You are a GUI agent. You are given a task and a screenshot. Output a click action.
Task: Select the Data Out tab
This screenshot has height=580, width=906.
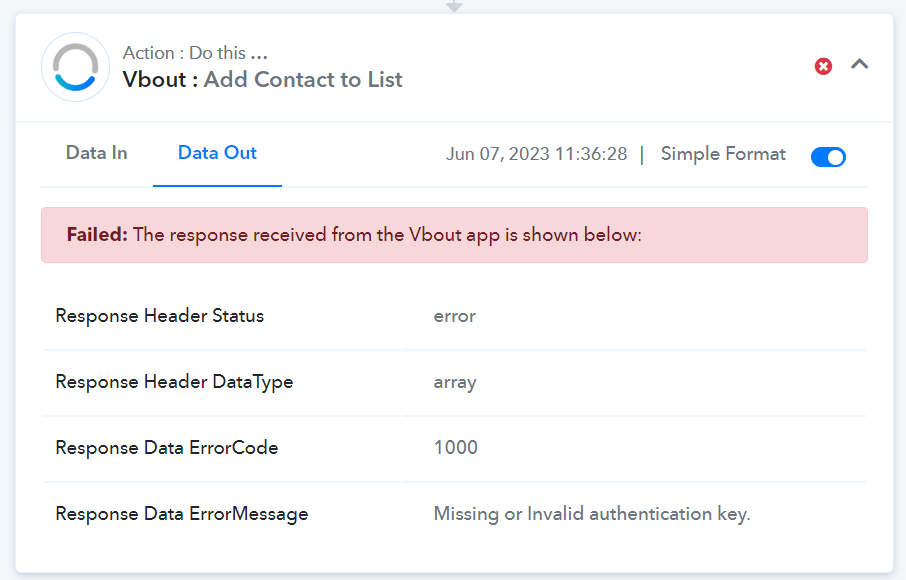click(x=217, y=153)
